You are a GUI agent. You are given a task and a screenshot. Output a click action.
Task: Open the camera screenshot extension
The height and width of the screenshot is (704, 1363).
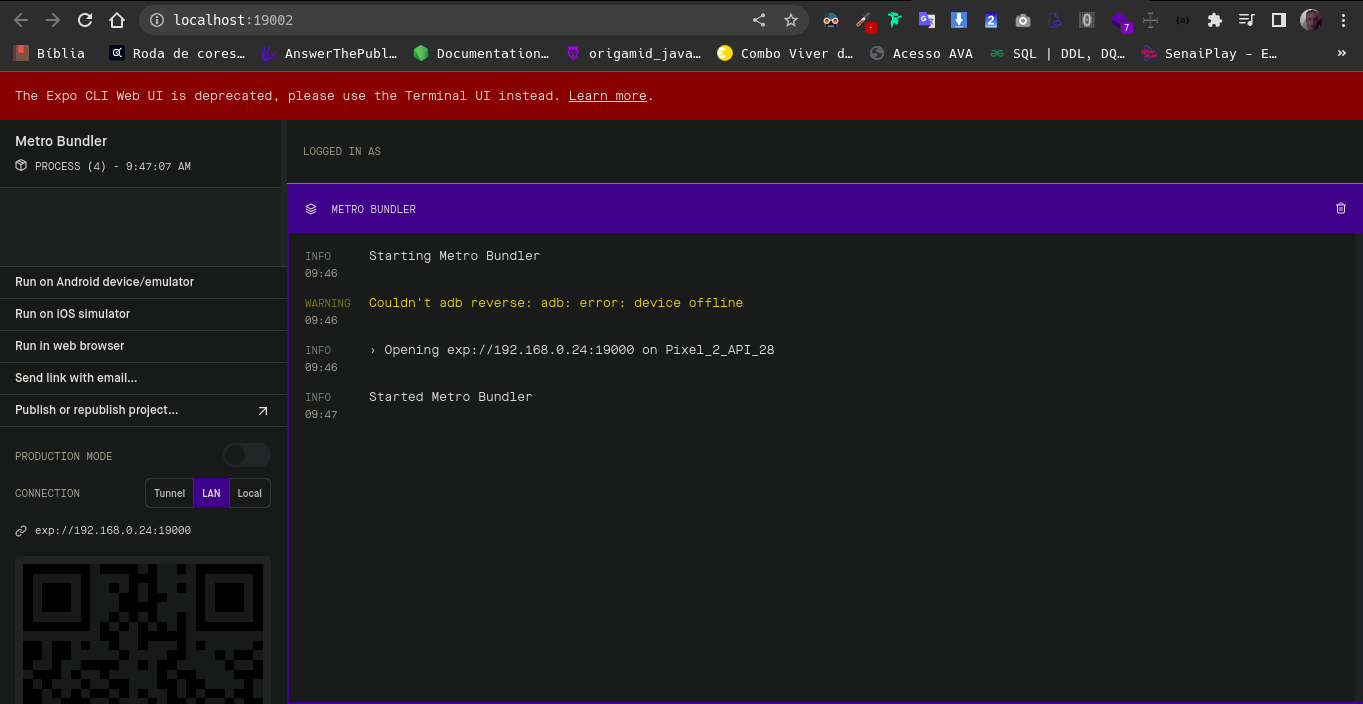[1023, 20]
